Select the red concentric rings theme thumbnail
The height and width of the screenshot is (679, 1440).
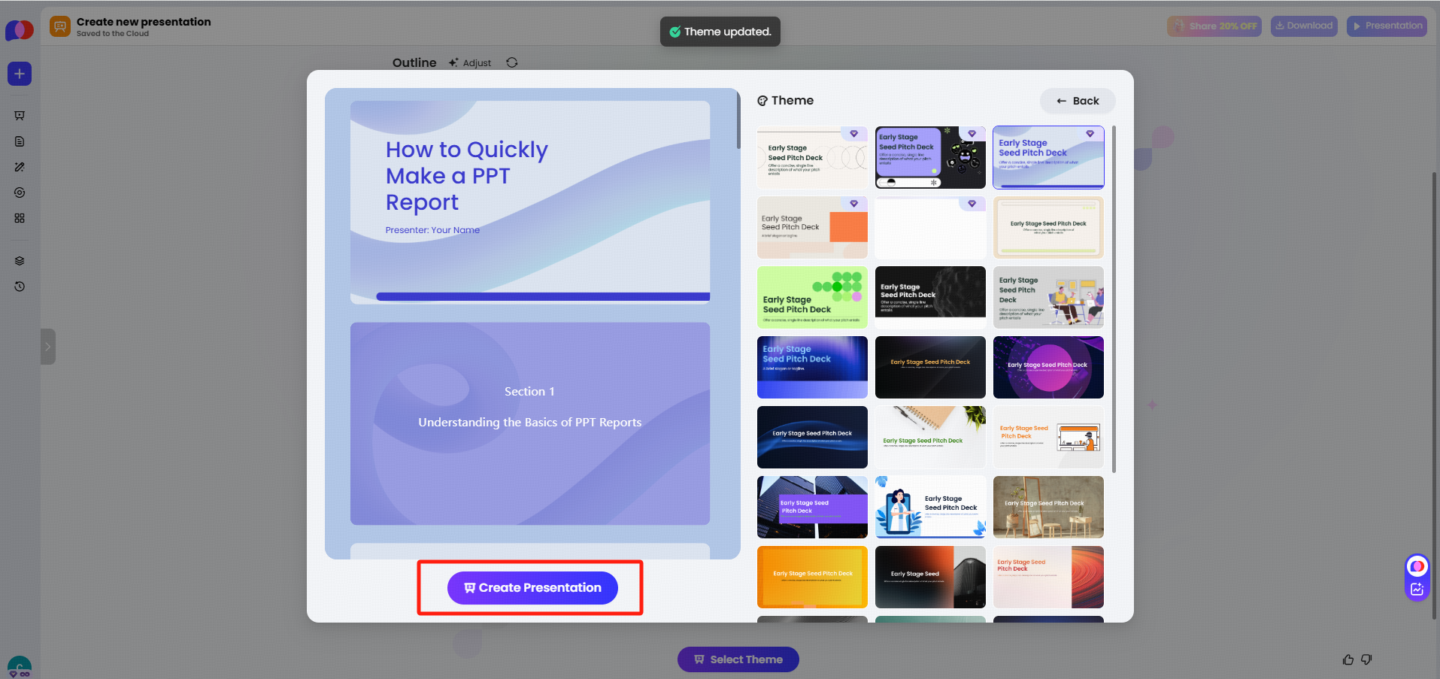[x=1048, y=577]
